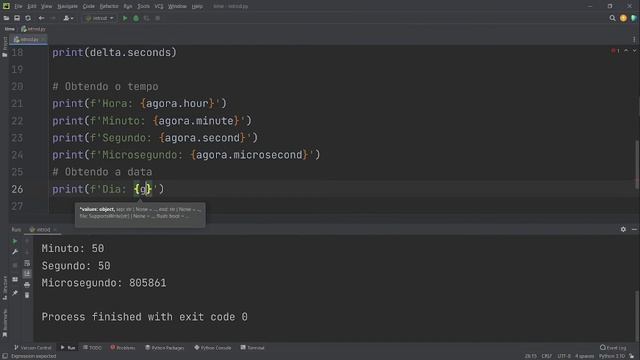The image size is (640, 360).
Task: Open the Problems tool window
Action: (x=123, y=348)
